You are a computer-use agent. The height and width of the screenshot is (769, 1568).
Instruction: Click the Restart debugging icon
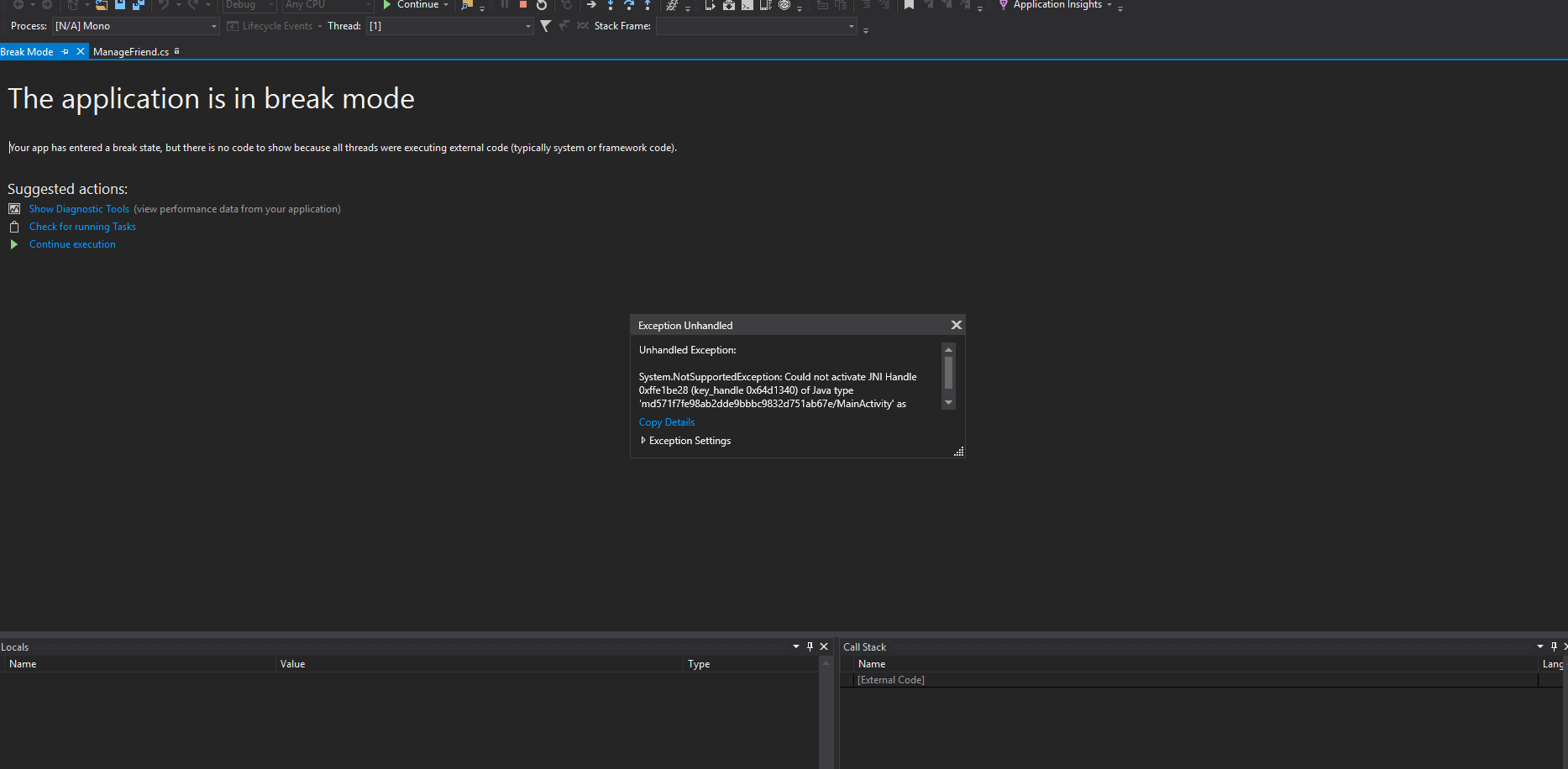(x=542, y=4)
